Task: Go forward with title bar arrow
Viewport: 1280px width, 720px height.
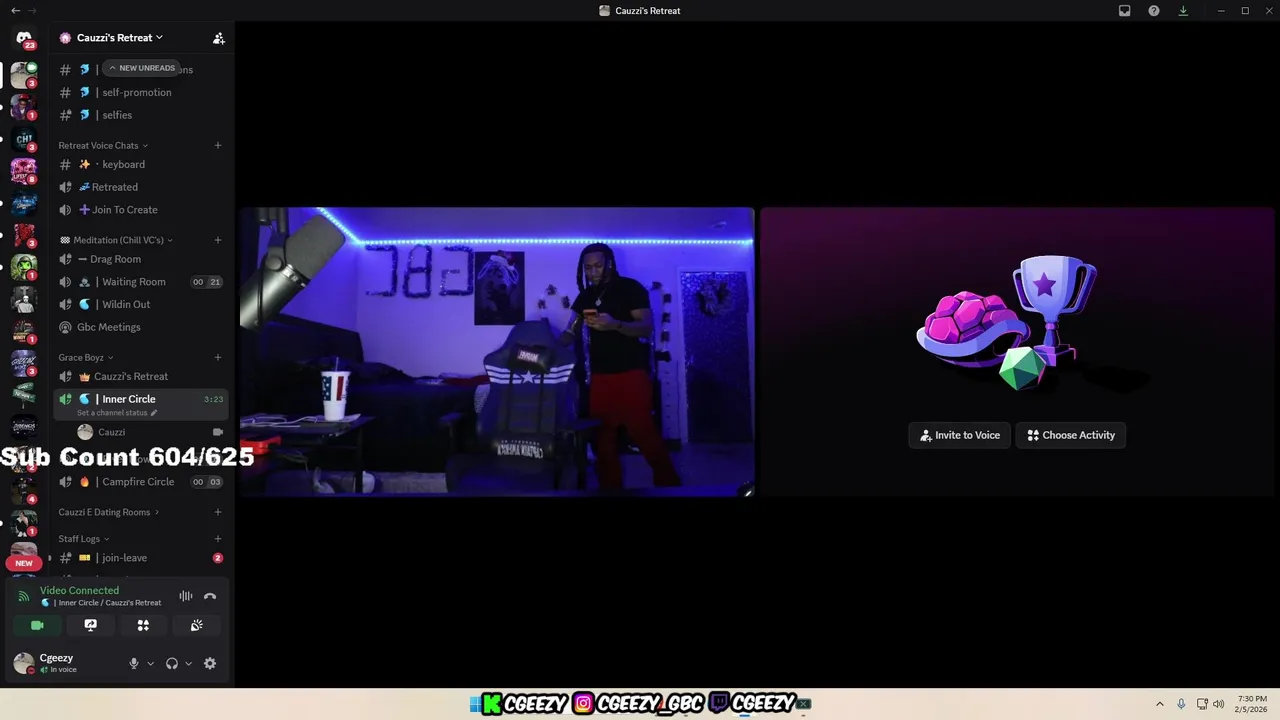Action: click(34, 11)
